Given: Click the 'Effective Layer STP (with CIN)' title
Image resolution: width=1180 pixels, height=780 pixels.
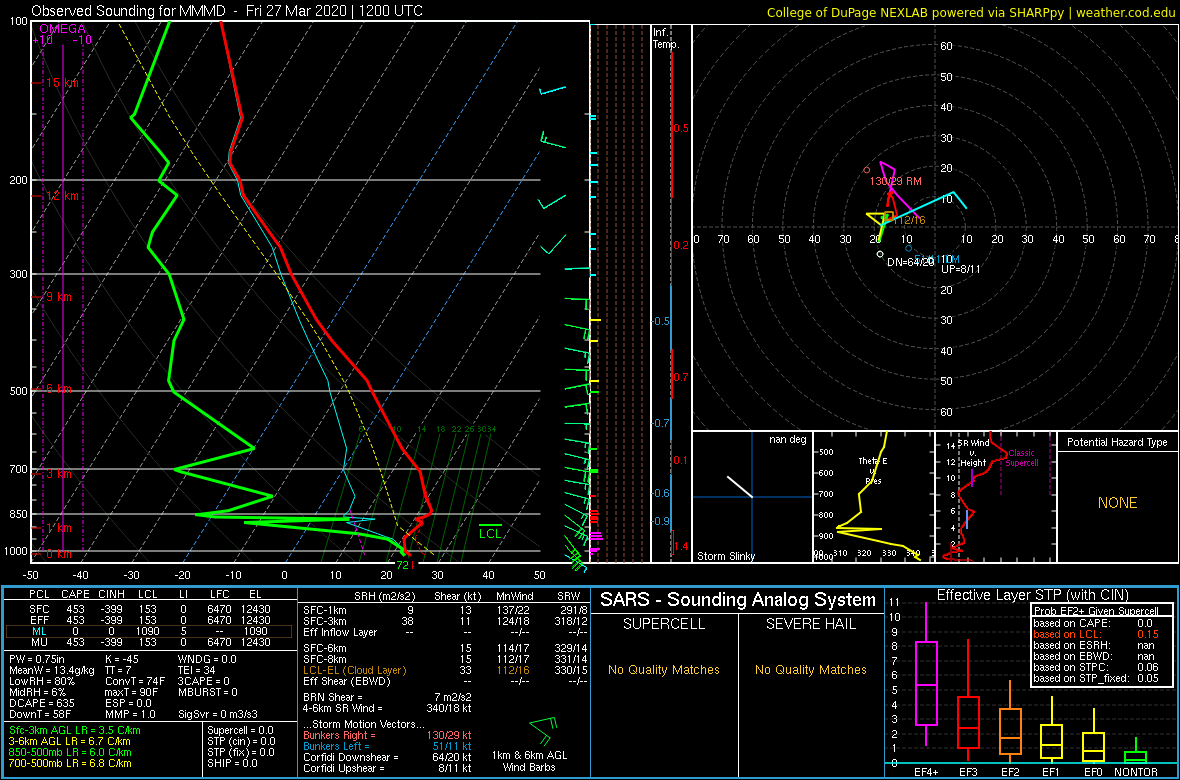Looking at the screenshot, I should click(x=1030, y=596).
